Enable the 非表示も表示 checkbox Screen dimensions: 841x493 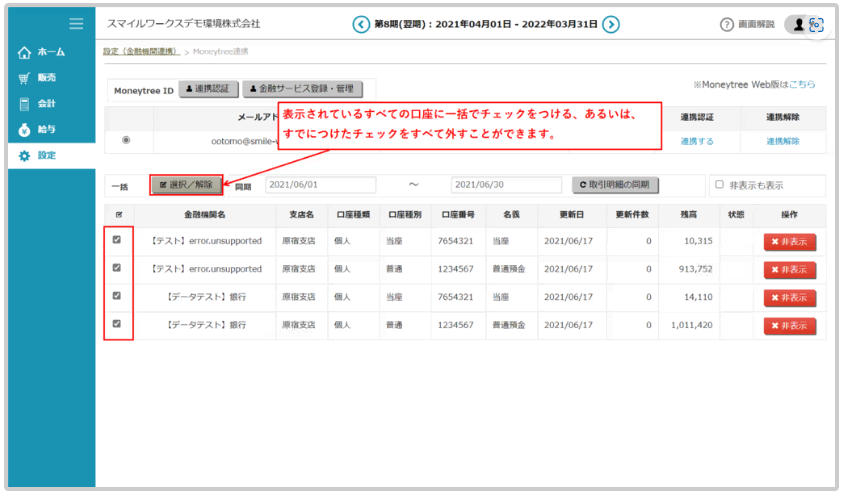[x=719, y=184]
